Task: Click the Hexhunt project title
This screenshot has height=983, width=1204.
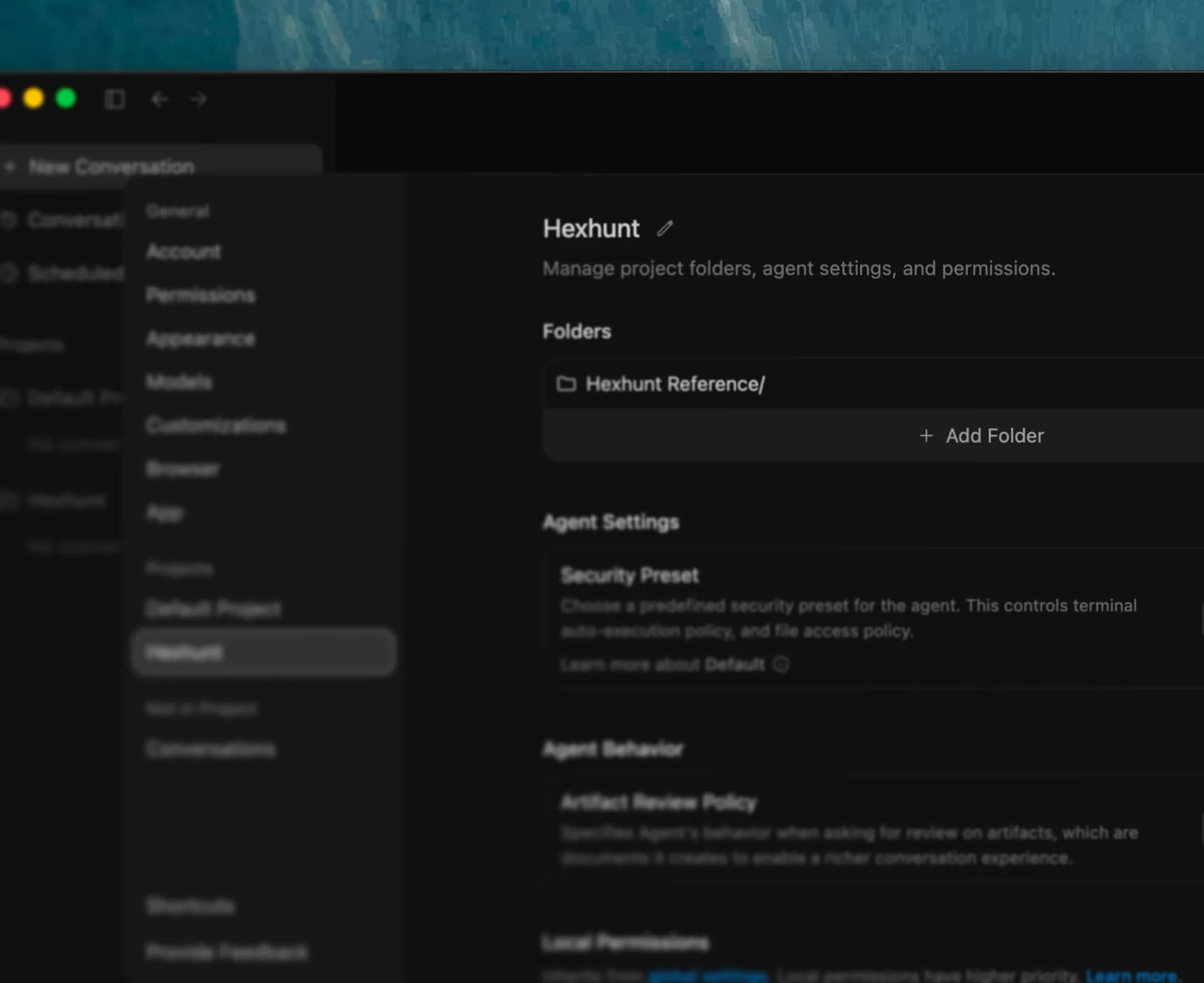Action: click(x=591, y=229)
